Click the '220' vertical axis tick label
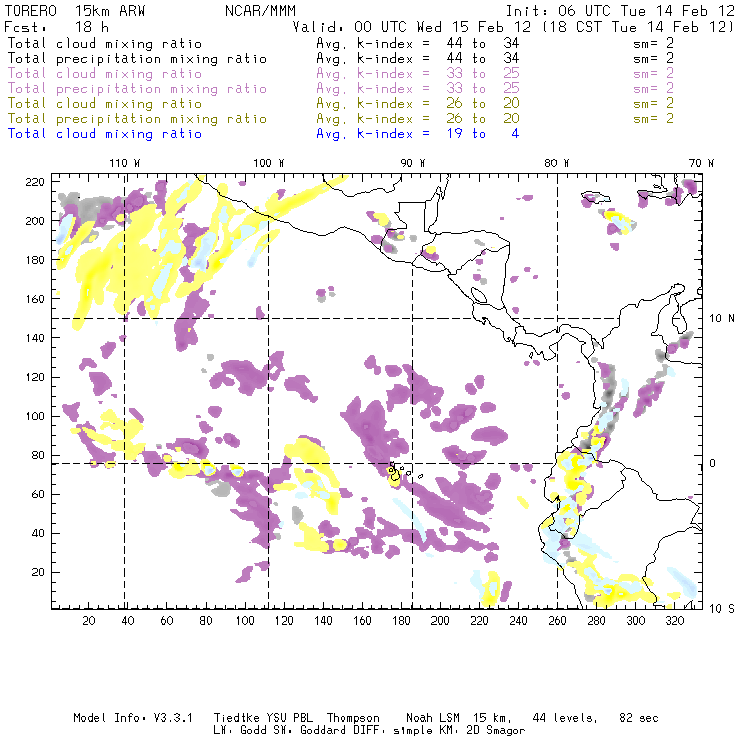The height and width of the screenshot is (740, 740). tap(35, 182)
